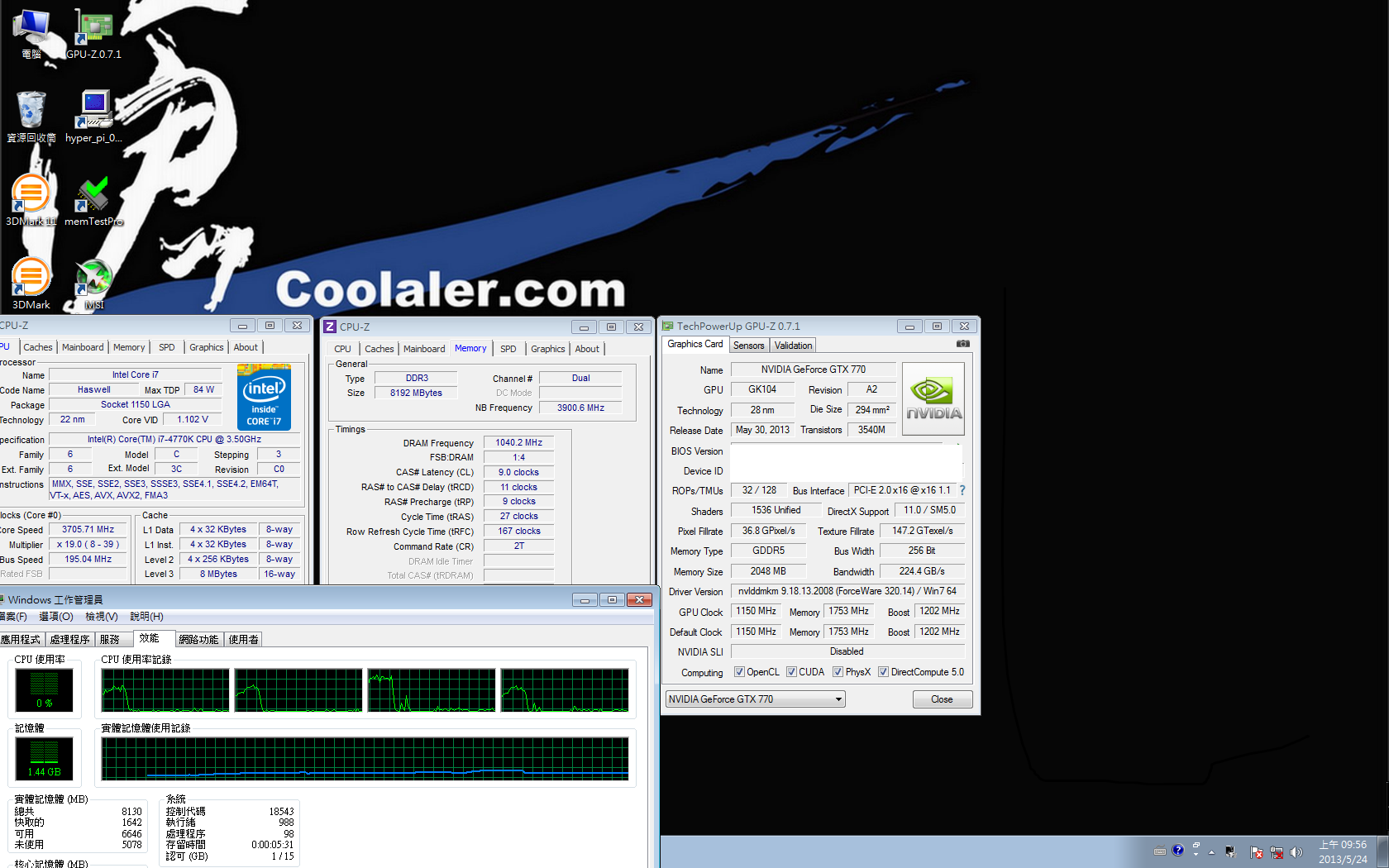Open the 3DMark desktop shortcut
Screen dimensions: 1389x868
pyautogui.click(x=31, y=284)
